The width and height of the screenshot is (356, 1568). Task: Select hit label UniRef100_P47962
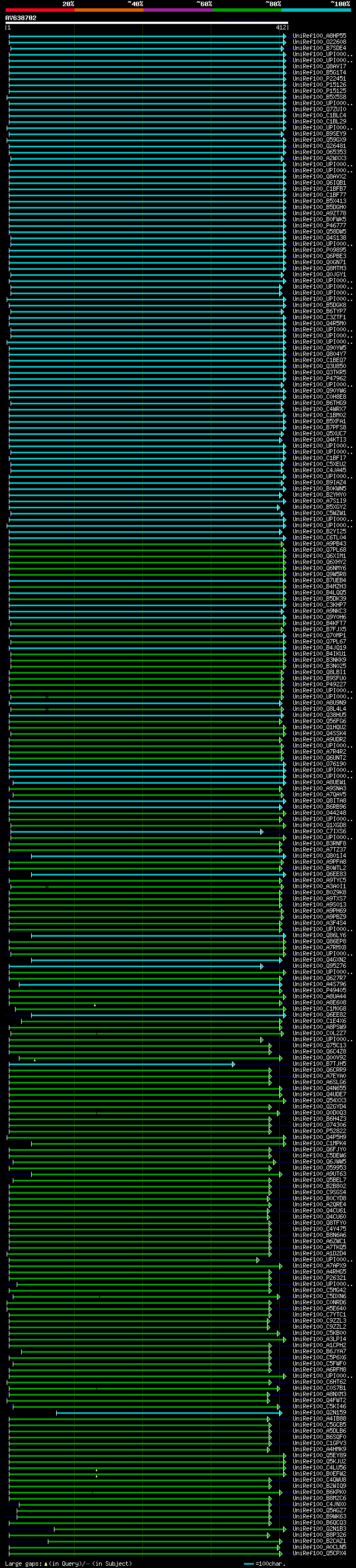click(319, 379)
